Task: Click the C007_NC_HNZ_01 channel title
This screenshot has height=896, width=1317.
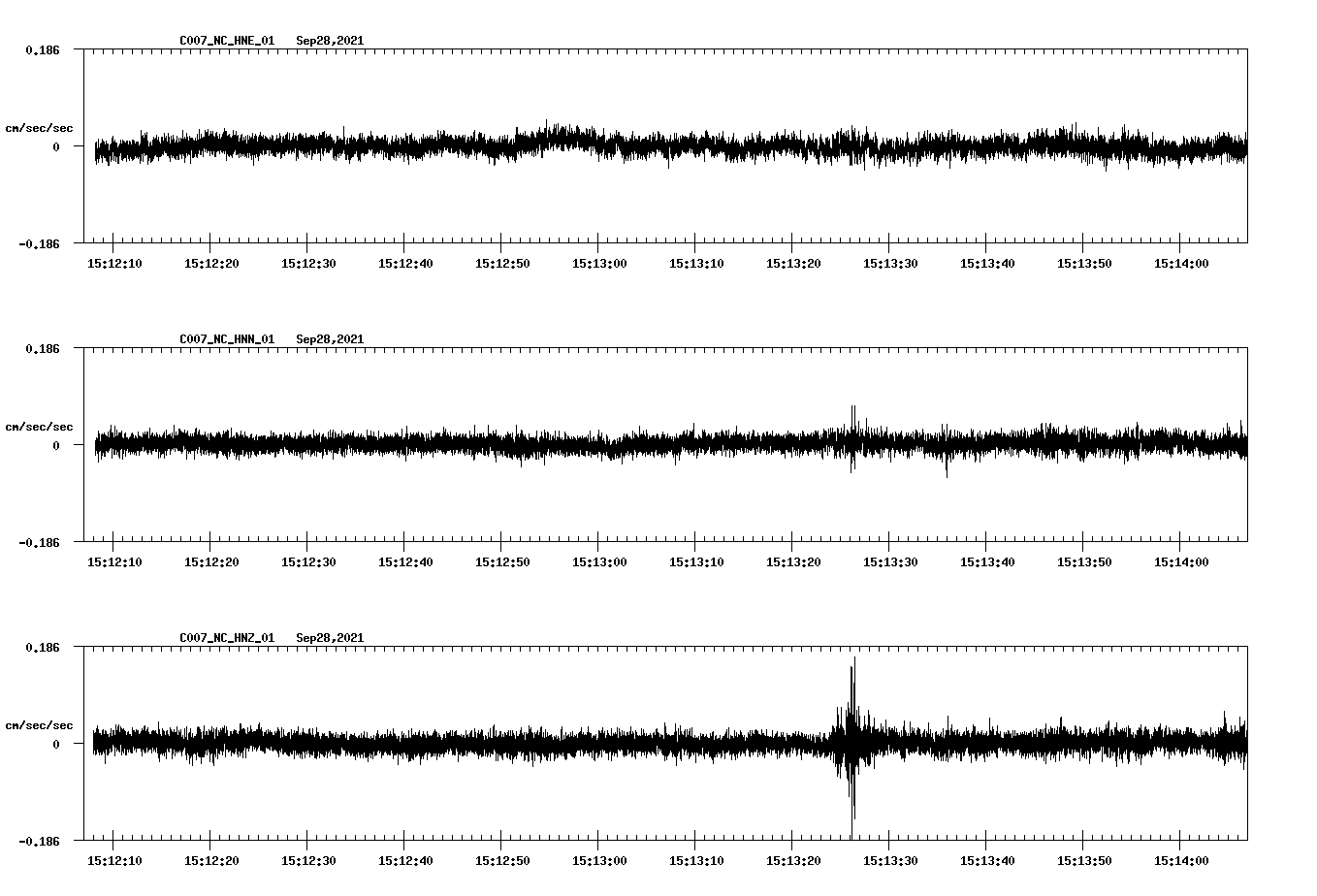Action: click(x=227, y=638)
